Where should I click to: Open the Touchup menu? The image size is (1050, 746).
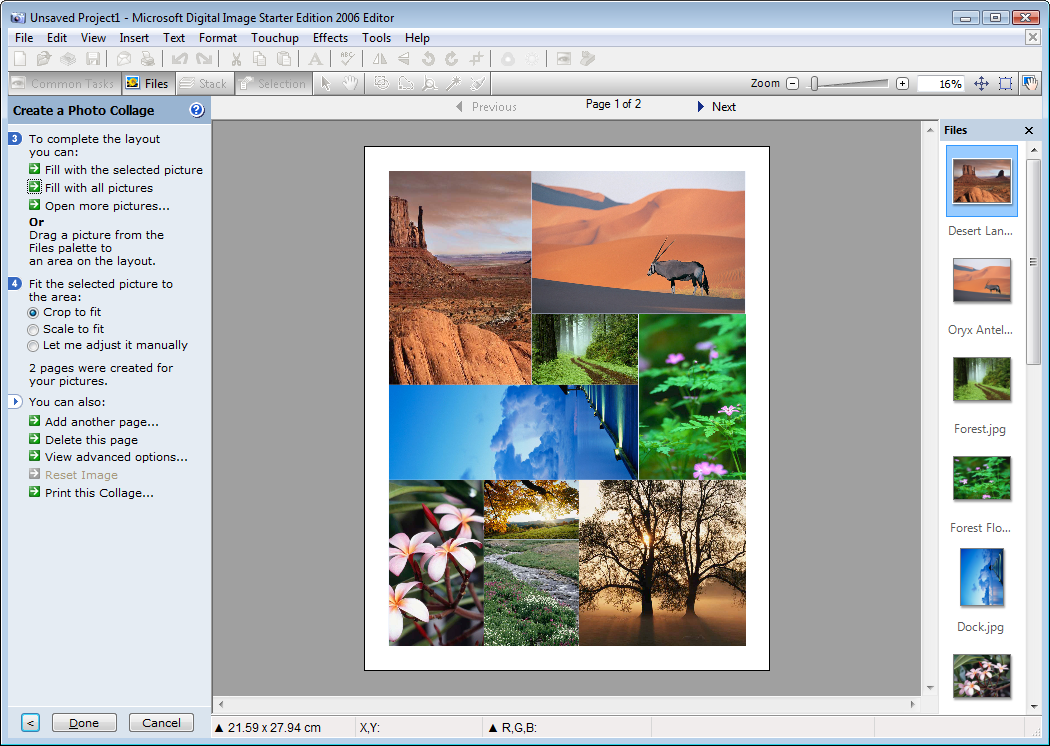click(x=275, y=38)
